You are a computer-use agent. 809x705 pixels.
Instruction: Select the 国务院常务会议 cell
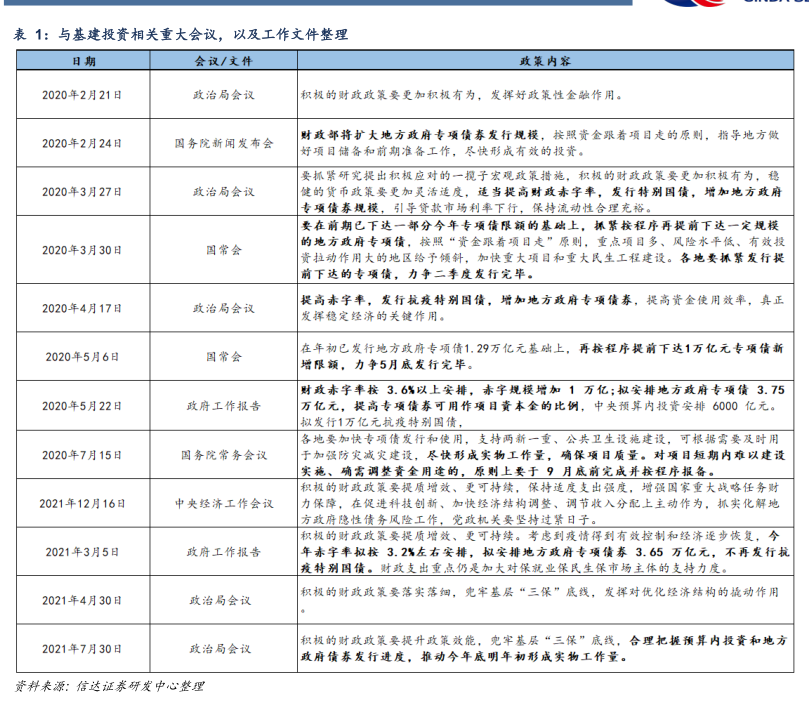tap(223, 454)
